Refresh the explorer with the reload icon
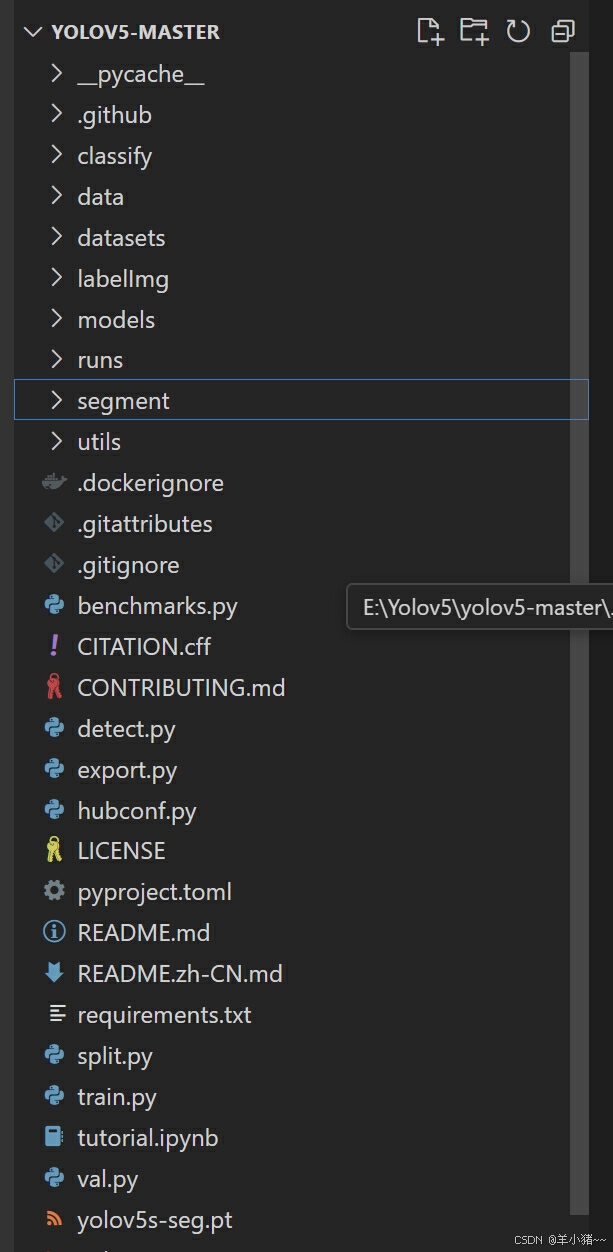Screen dimensions: 613x1252 pyautogui.click(x=518, y=32)
